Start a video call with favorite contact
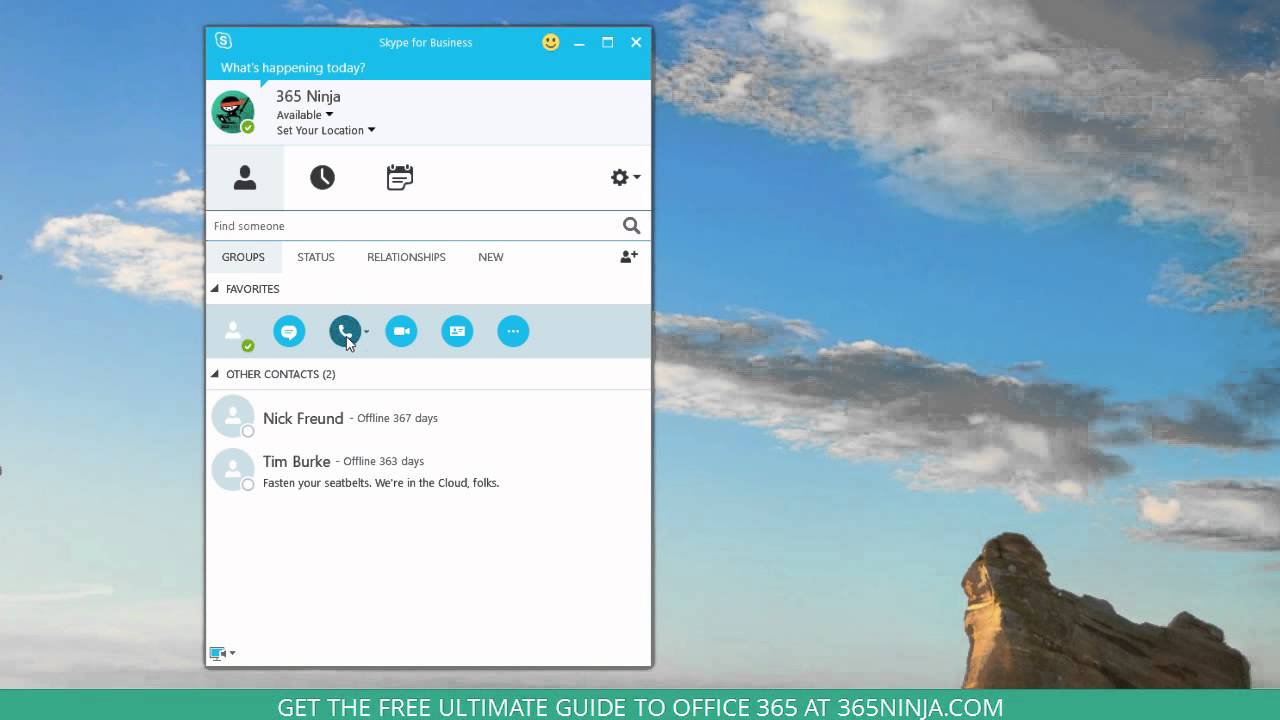Image resolution: width=1280 pixels, height=720 pixels. (401, 331)
